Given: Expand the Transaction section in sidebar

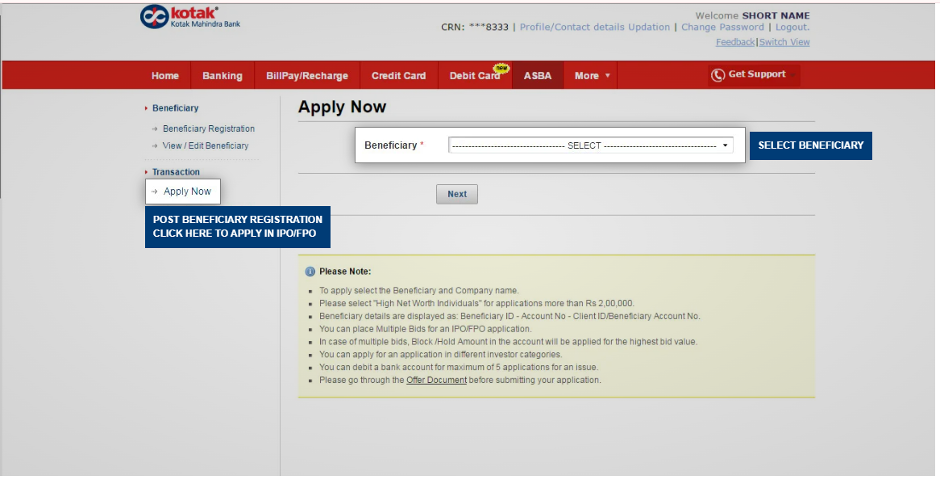Looking at the screenshot, I should click(x=175, y=172).
